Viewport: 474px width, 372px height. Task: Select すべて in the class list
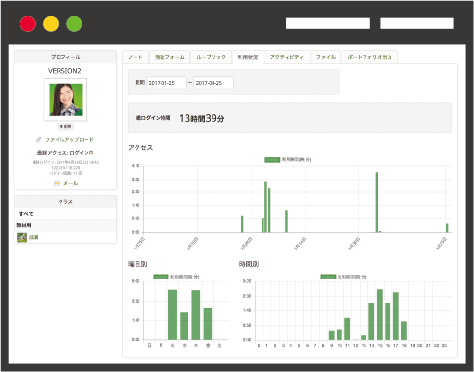pyautogui.click(x=26, y=214)
